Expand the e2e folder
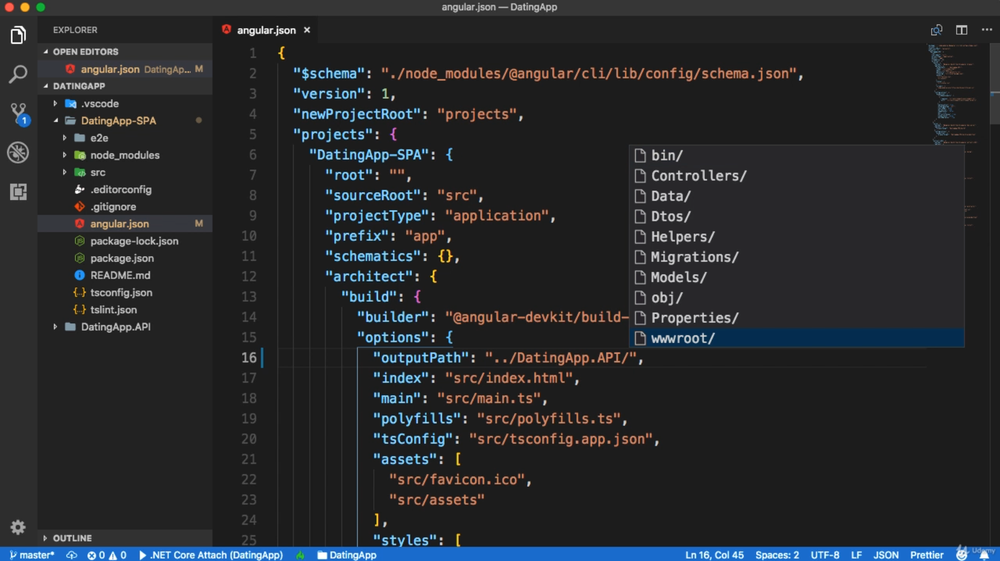Image resolution: width=1000 pixels, height=561 pixels. coord(124,138)
